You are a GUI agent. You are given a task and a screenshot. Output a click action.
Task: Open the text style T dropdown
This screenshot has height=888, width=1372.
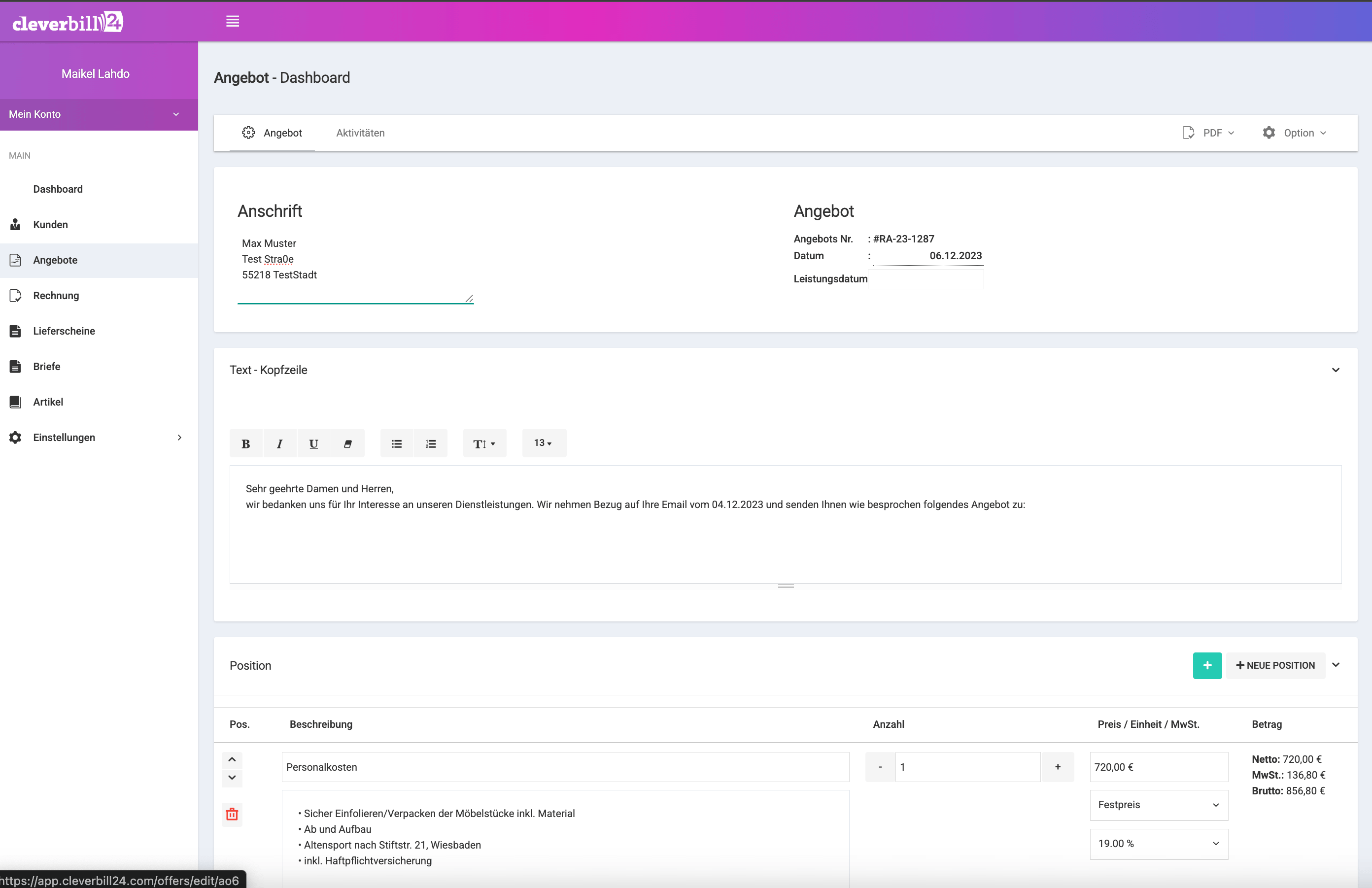click(484, 443)
